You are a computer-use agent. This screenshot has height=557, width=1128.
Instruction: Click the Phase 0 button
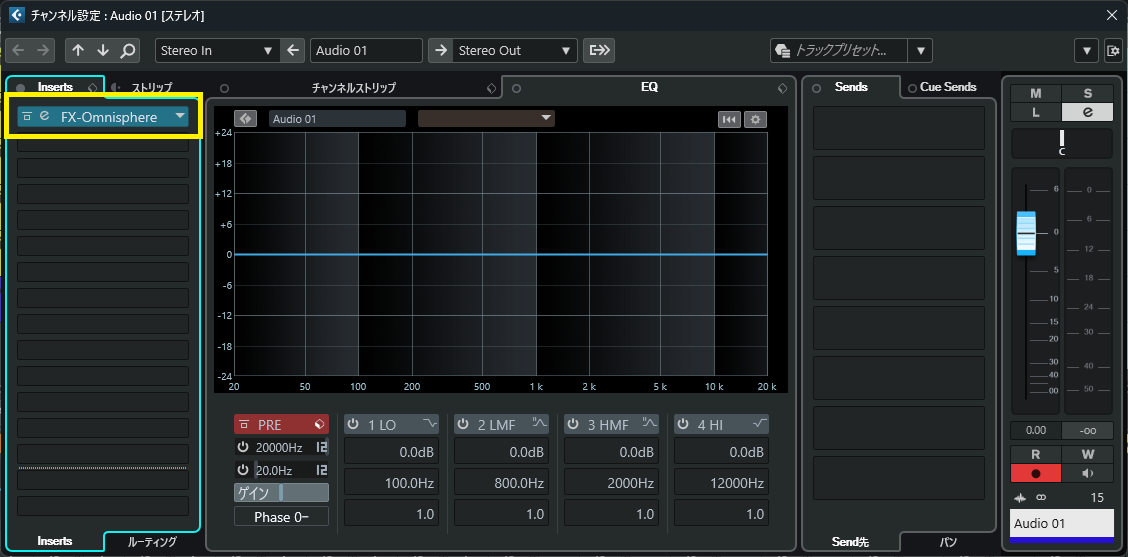coord(281,516)
